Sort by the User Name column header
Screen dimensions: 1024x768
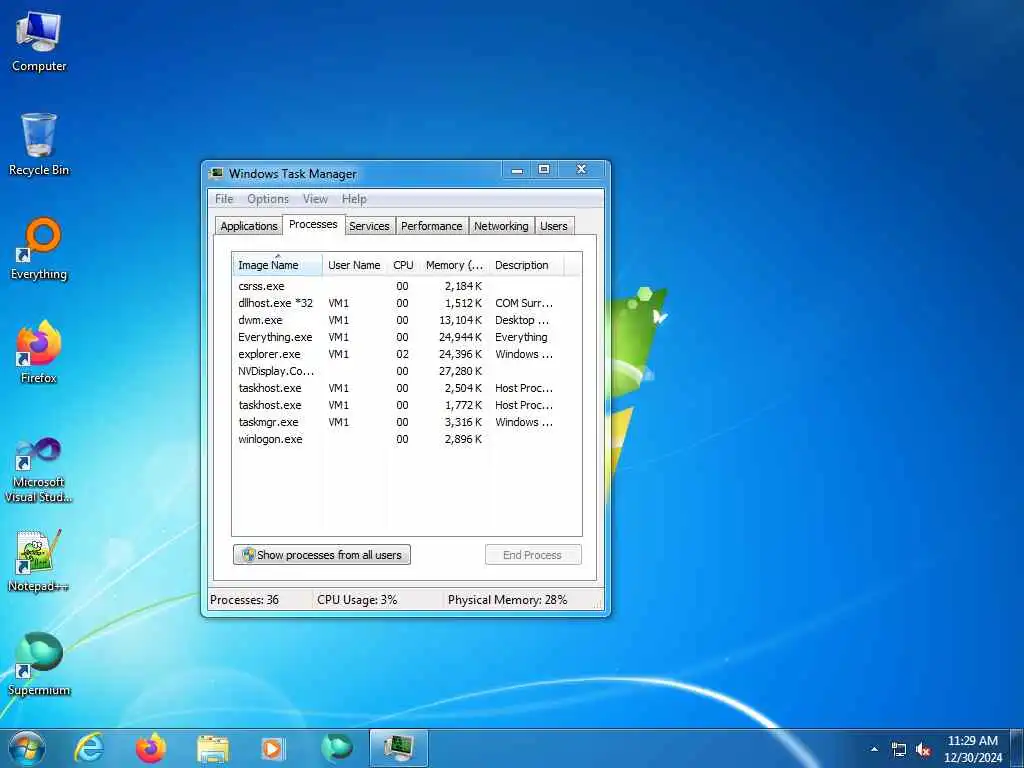pyautogui.click(x=354, y=264)
